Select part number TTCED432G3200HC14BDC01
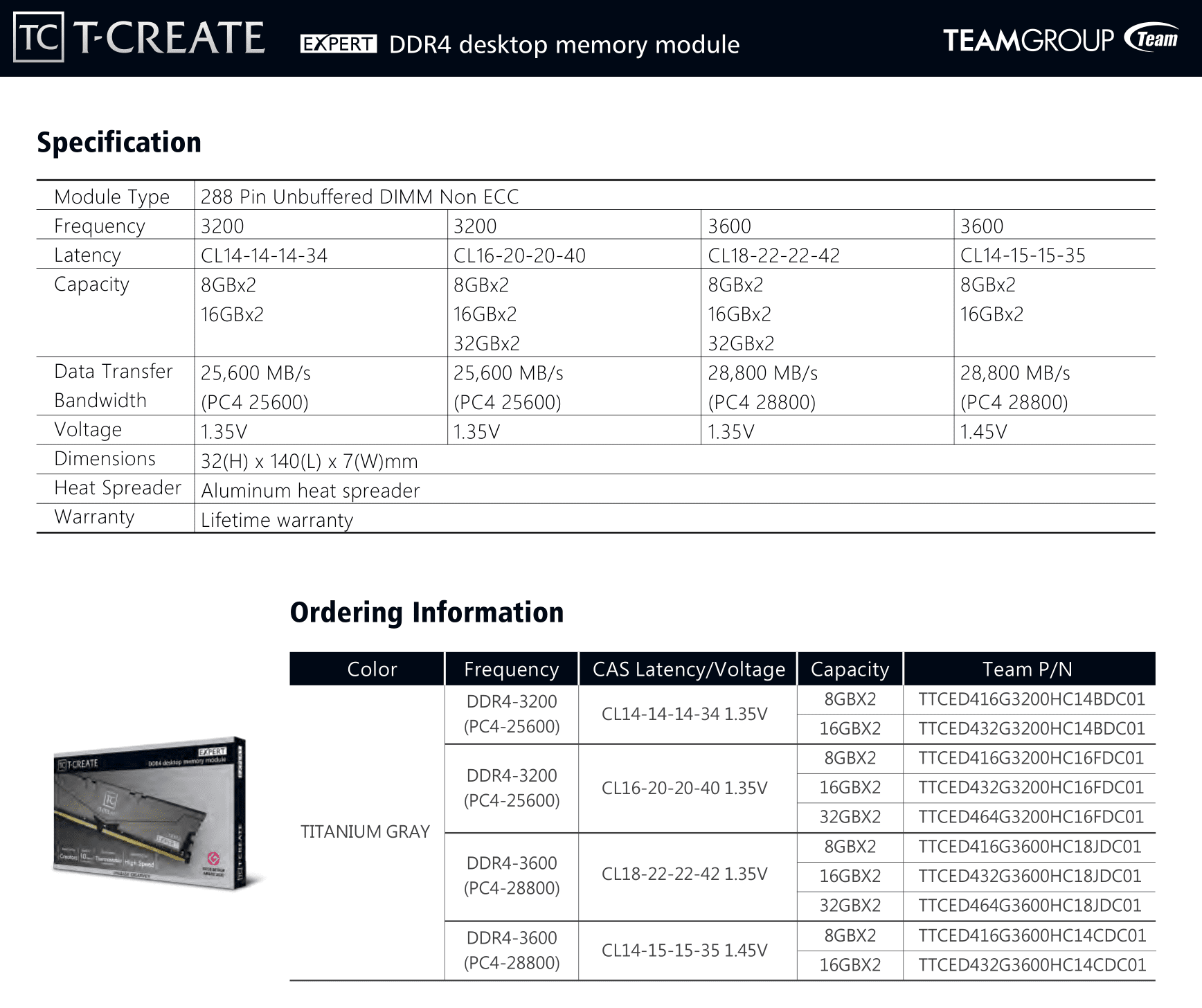Screen dimensions: 1202x1008 [x=1032, y=728]
